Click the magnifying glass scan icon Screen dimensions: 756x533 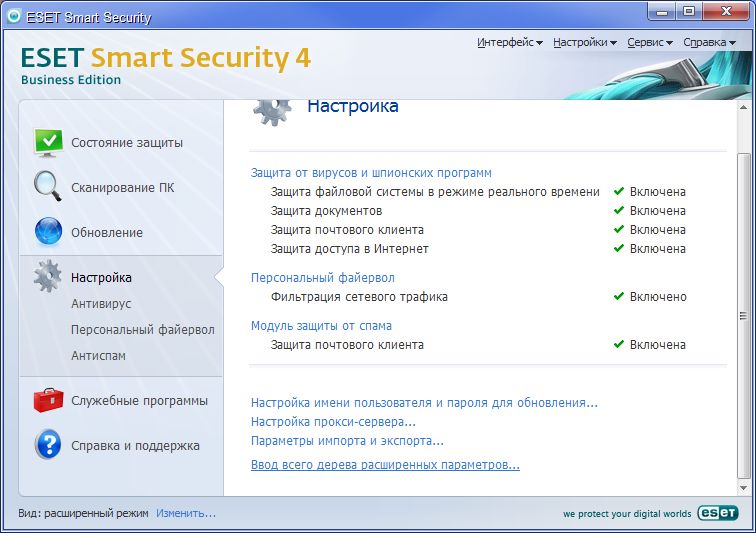click(48, 186)
